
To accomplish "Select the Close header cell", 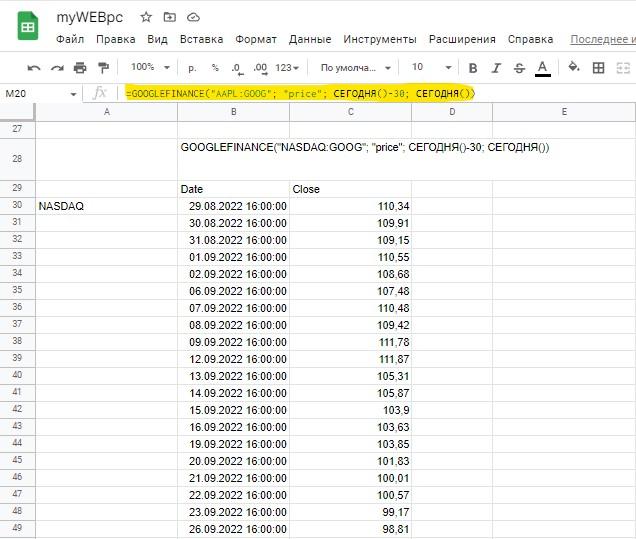I will click(x=350, y=189).
